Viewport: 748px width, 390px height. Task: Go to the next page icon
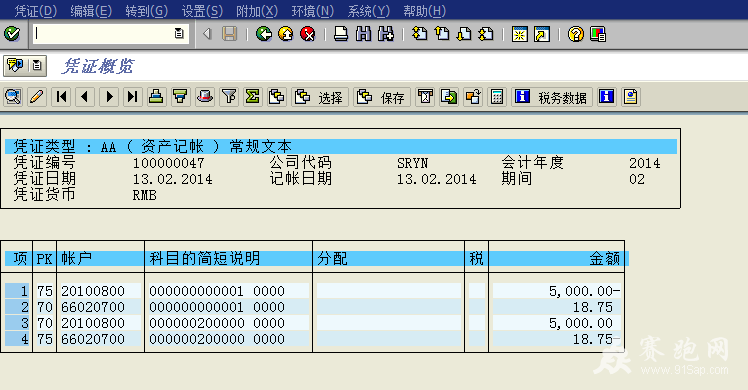click(464, 34)
